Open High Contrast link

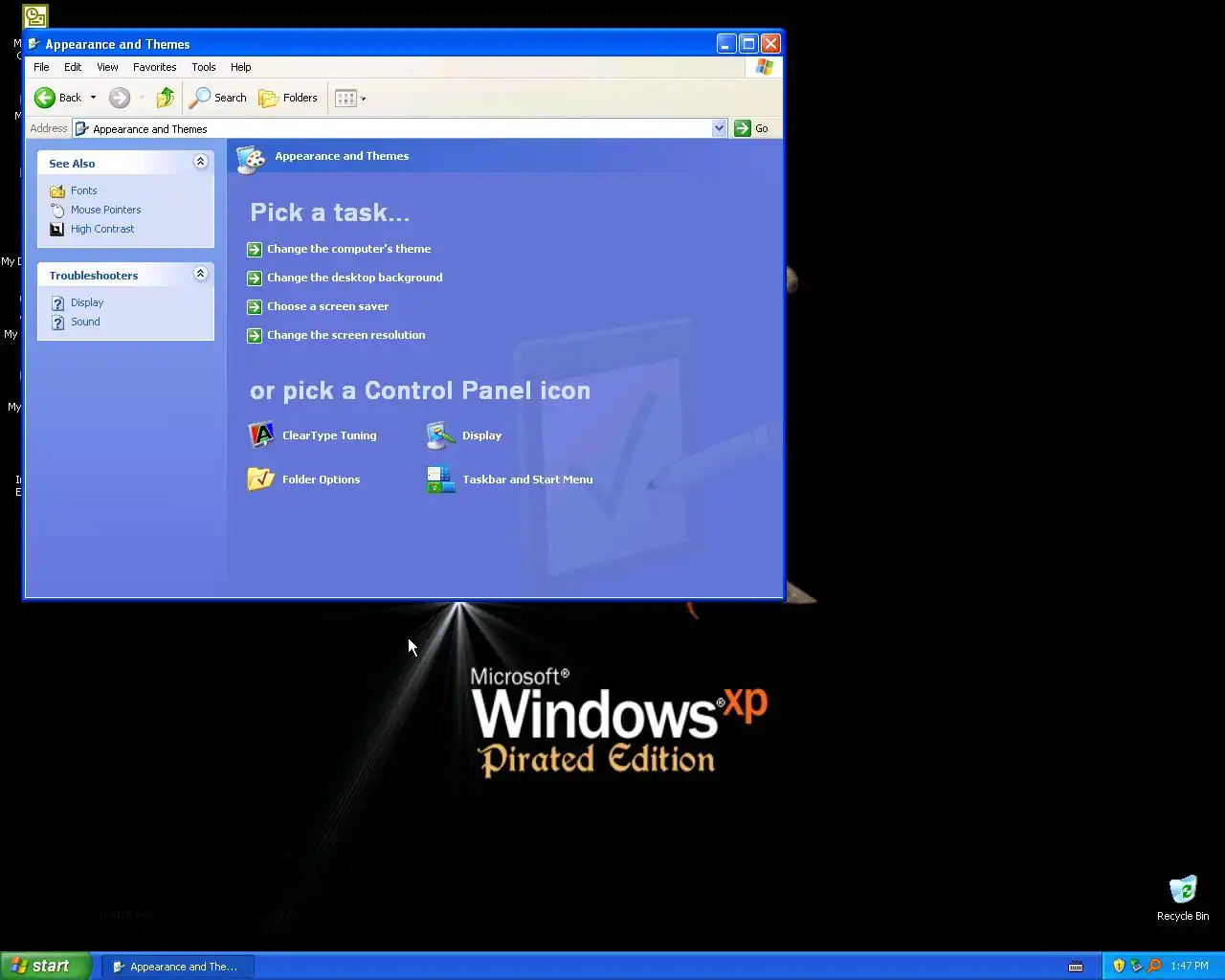click(102, 229)
